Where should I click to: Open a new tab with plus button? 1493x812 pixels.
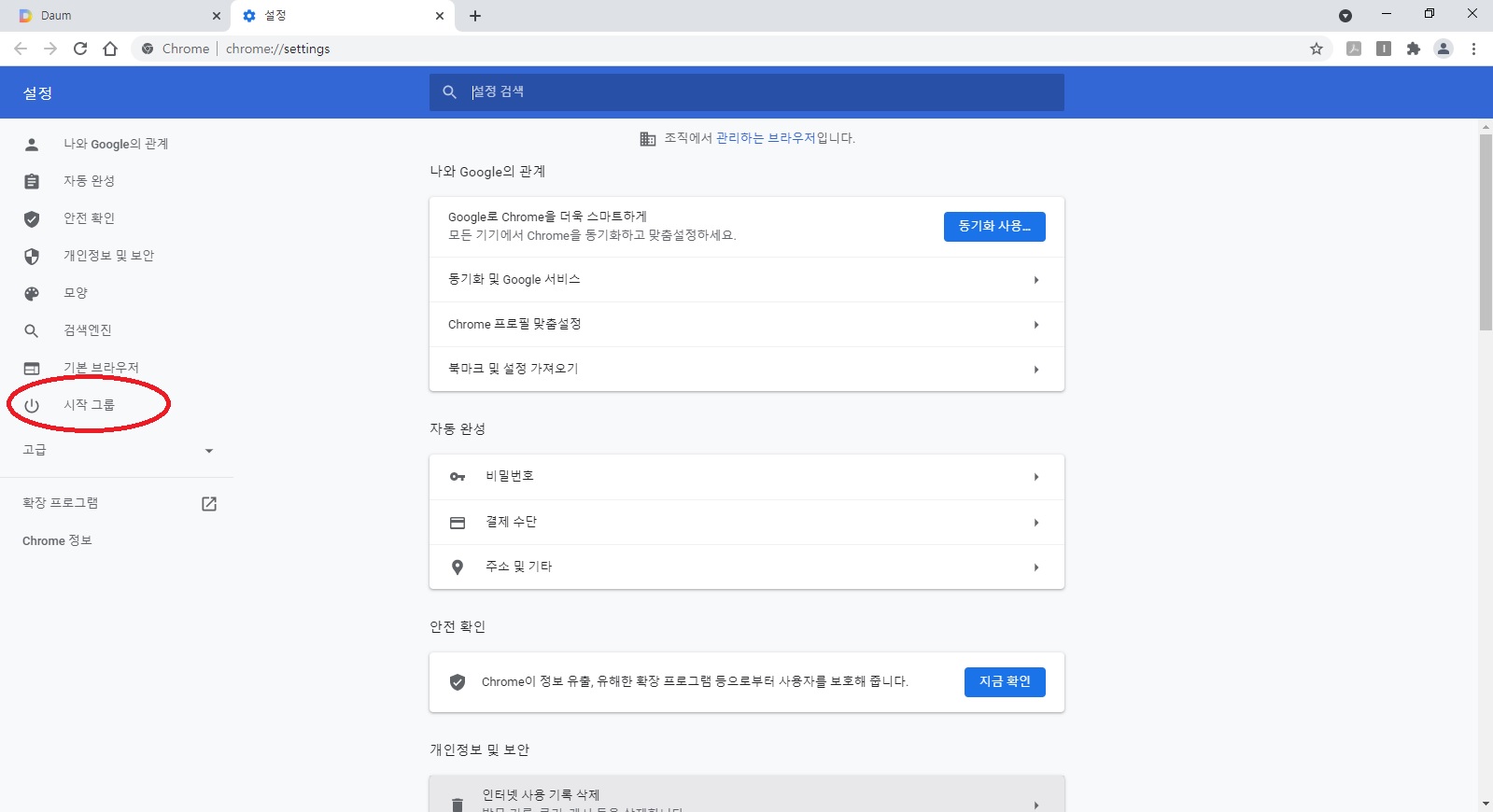point(475,16)
